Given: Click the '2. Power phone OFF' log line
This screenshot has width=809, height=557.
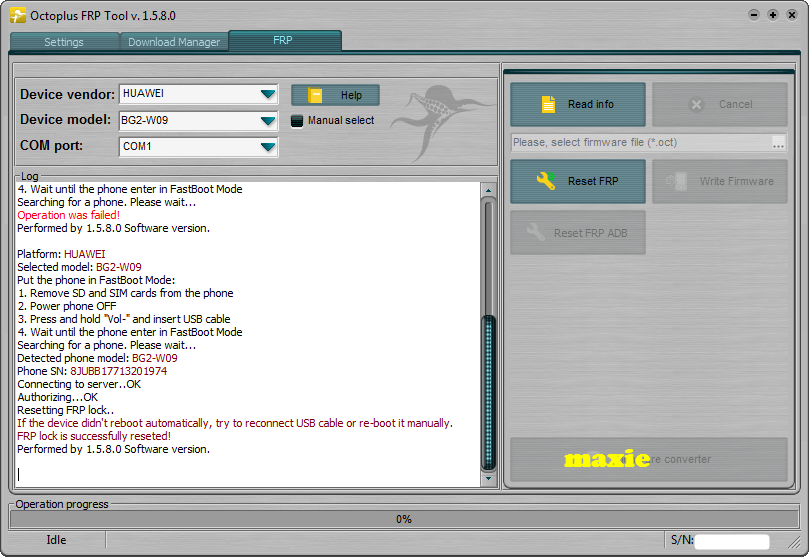Looking at the screenshot, I should click(x=67, y=306).
